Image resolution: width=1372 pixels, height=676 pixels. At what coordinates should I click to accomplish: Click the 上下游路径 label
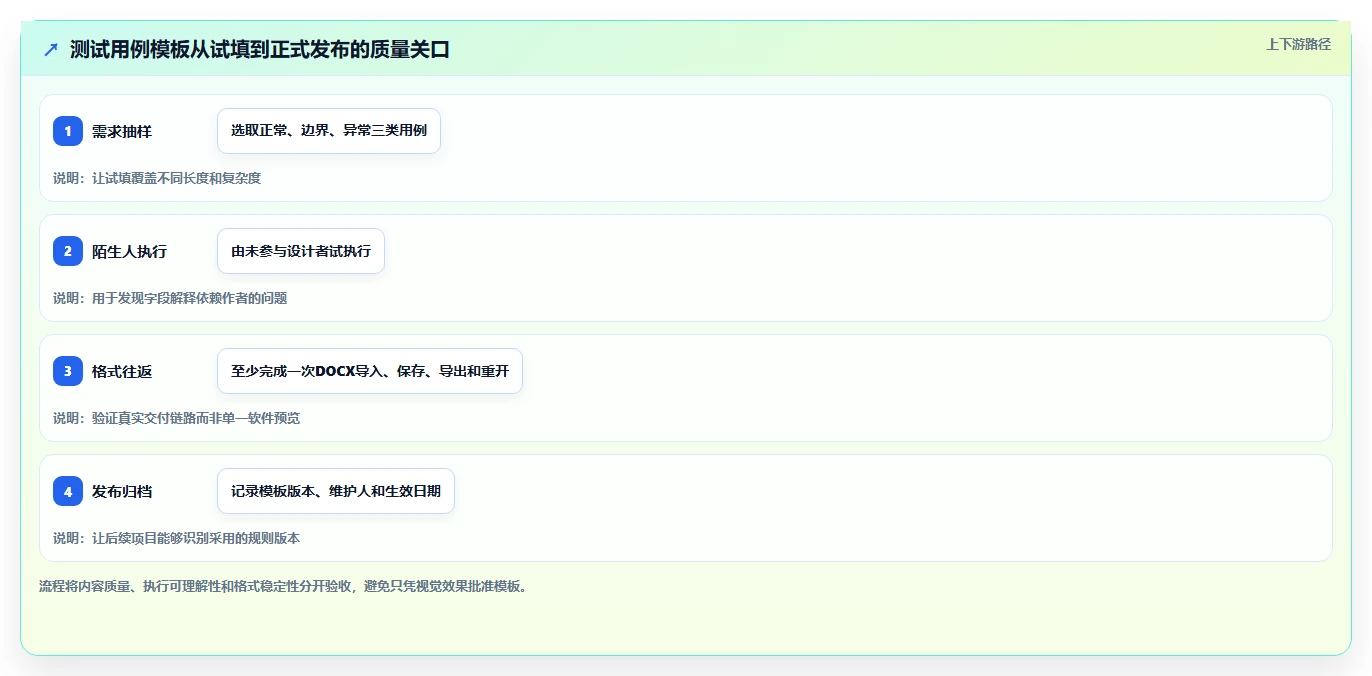tap(1298, 44)
